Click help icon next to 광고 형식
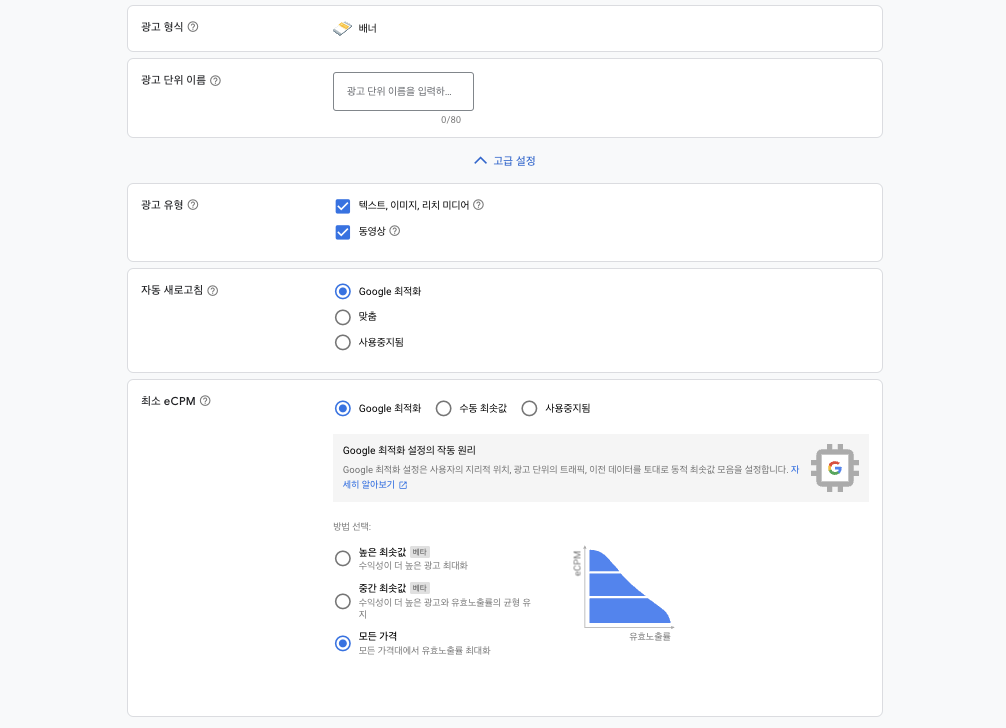This screenshot has width=1006, height=728. pyautogui.click(x=192, y=27)
